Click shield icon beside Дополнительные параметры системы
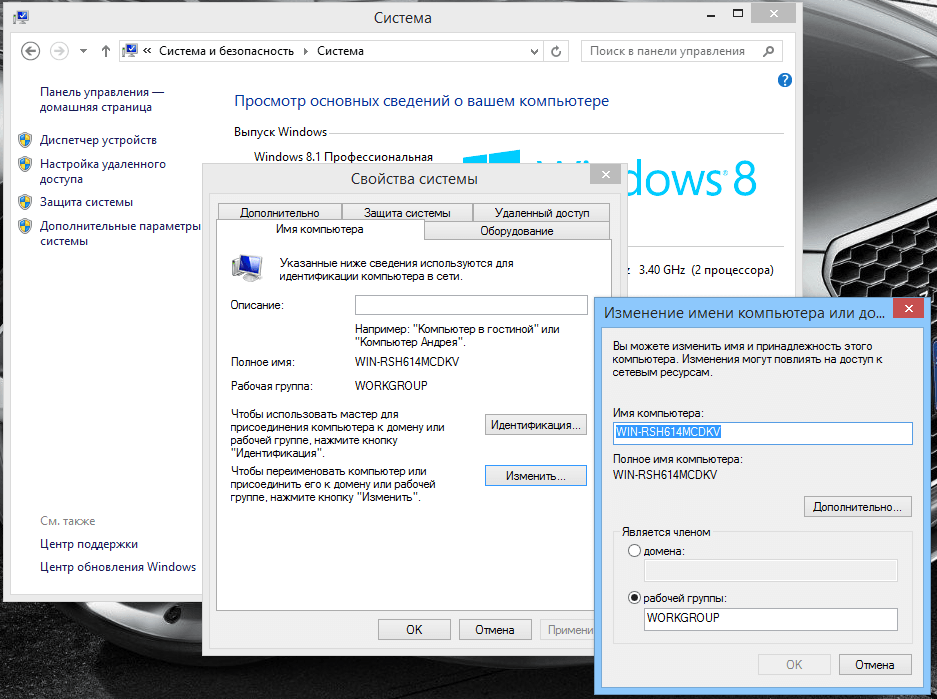Screen dimensions: 937x699 pos(25,226)
